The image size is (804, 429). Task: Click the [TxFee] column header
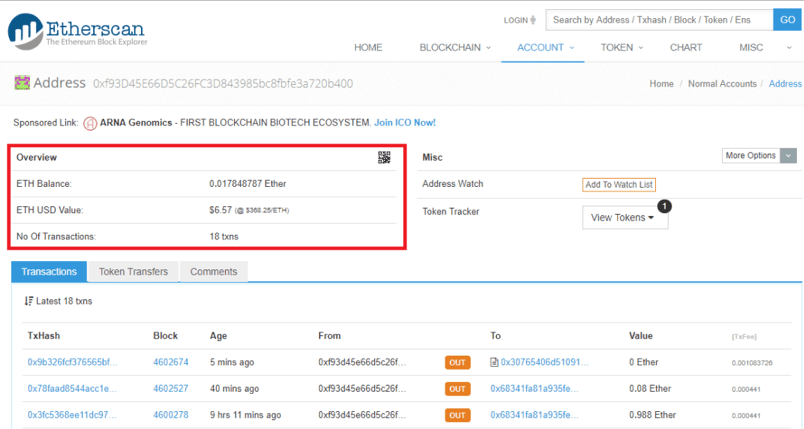(744, 337)
